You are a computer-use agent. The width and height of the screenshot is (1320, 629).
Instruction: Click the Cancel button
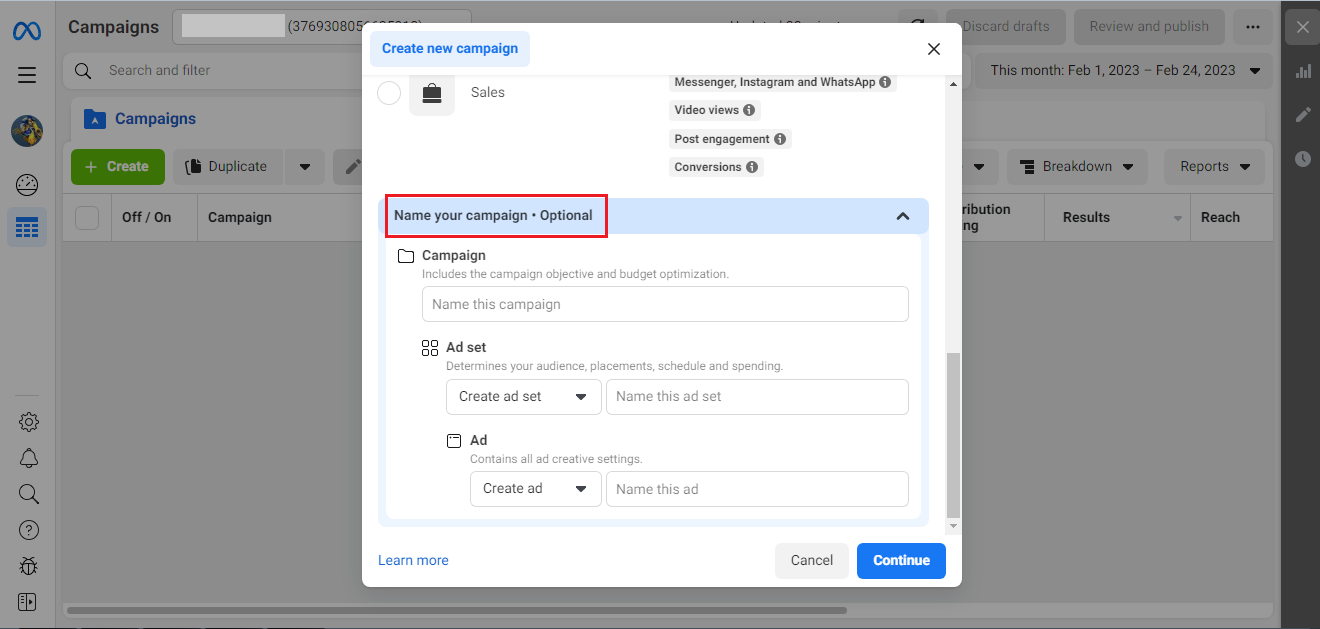(x=812, y=561)
